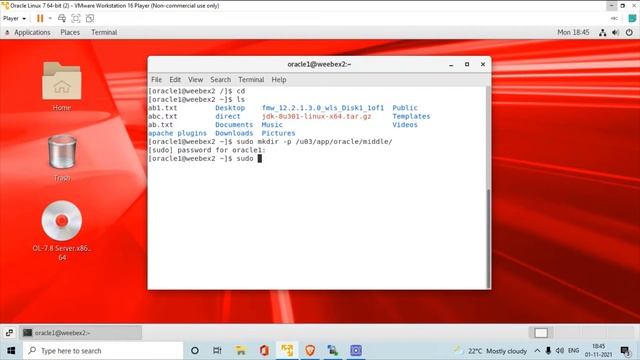Open the terminal View menu
This screenshot has height=360, width=640.
(196, 80)
